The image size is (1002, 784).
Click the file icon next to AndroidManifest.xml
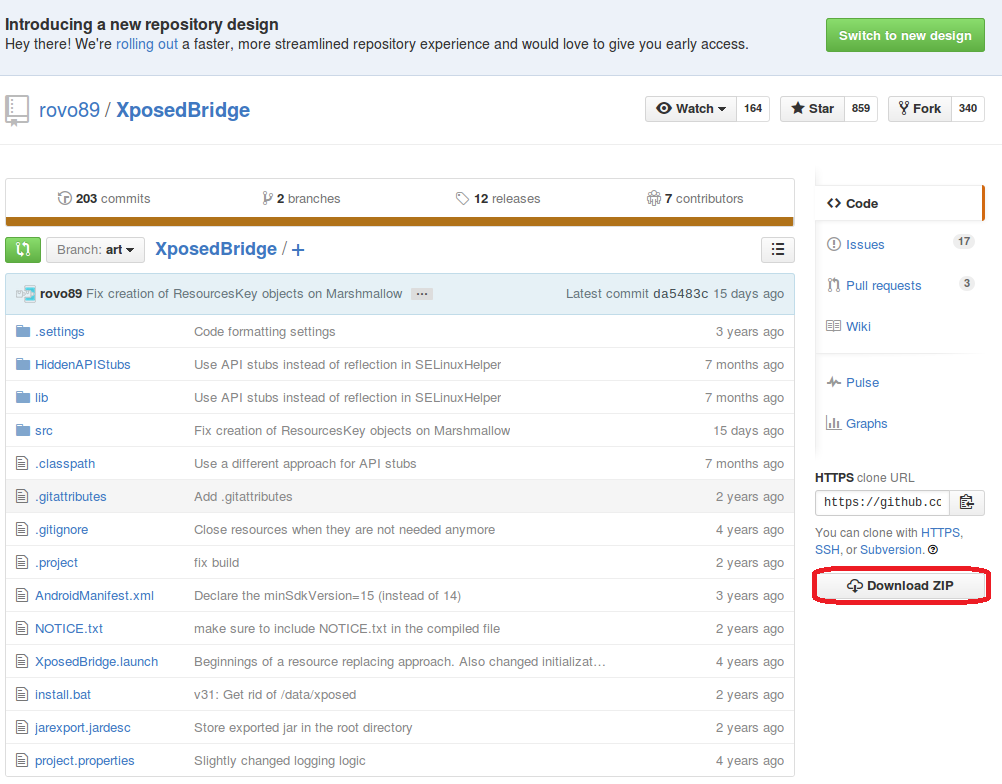pos(22,596)
